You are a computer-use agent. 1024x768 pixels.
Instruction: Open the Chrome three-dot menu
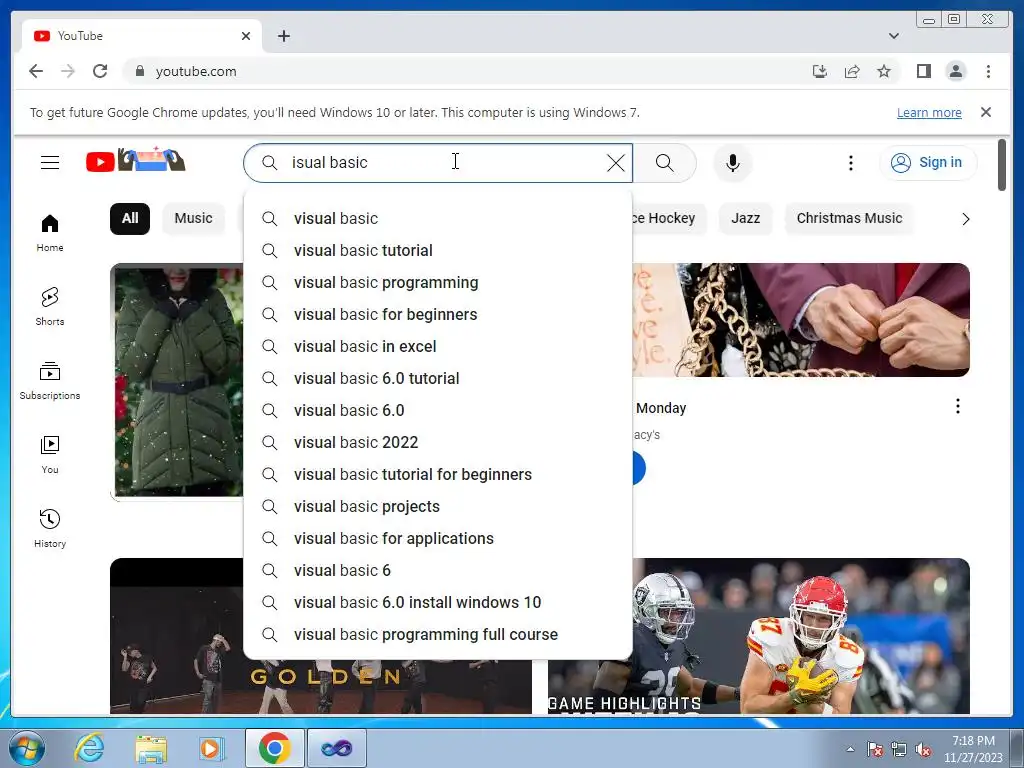point(988,71)
